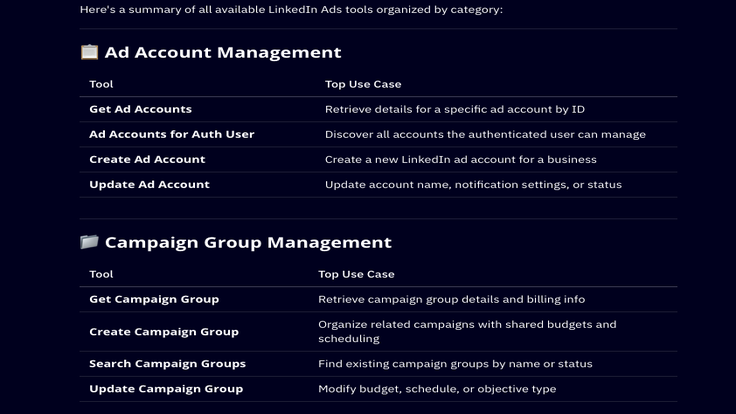736x414 pixels.
Task: Click the Update Campaign Group cell
Action: click(x=166, y=389)
